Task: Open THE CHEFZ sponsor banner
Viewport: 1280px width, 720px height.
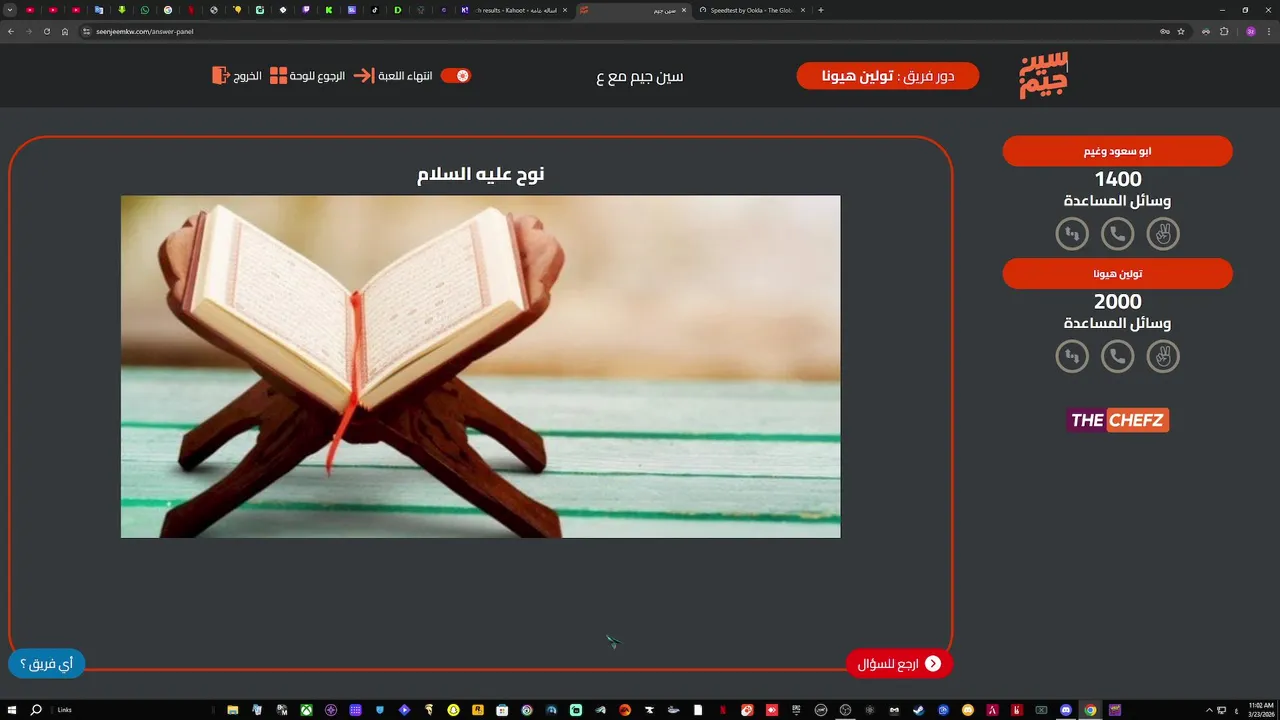Action: (x=1117, y=420)
